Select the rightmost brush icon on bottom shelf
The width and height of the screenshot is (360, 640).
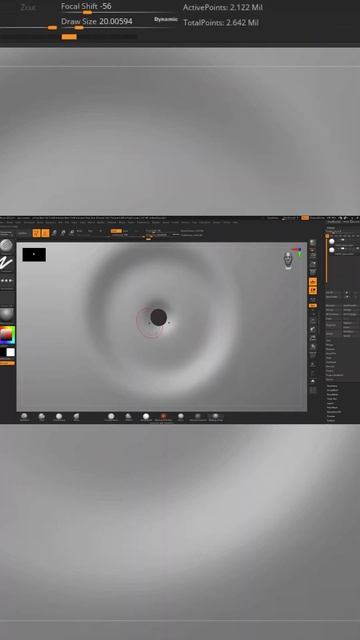[215, 416]
